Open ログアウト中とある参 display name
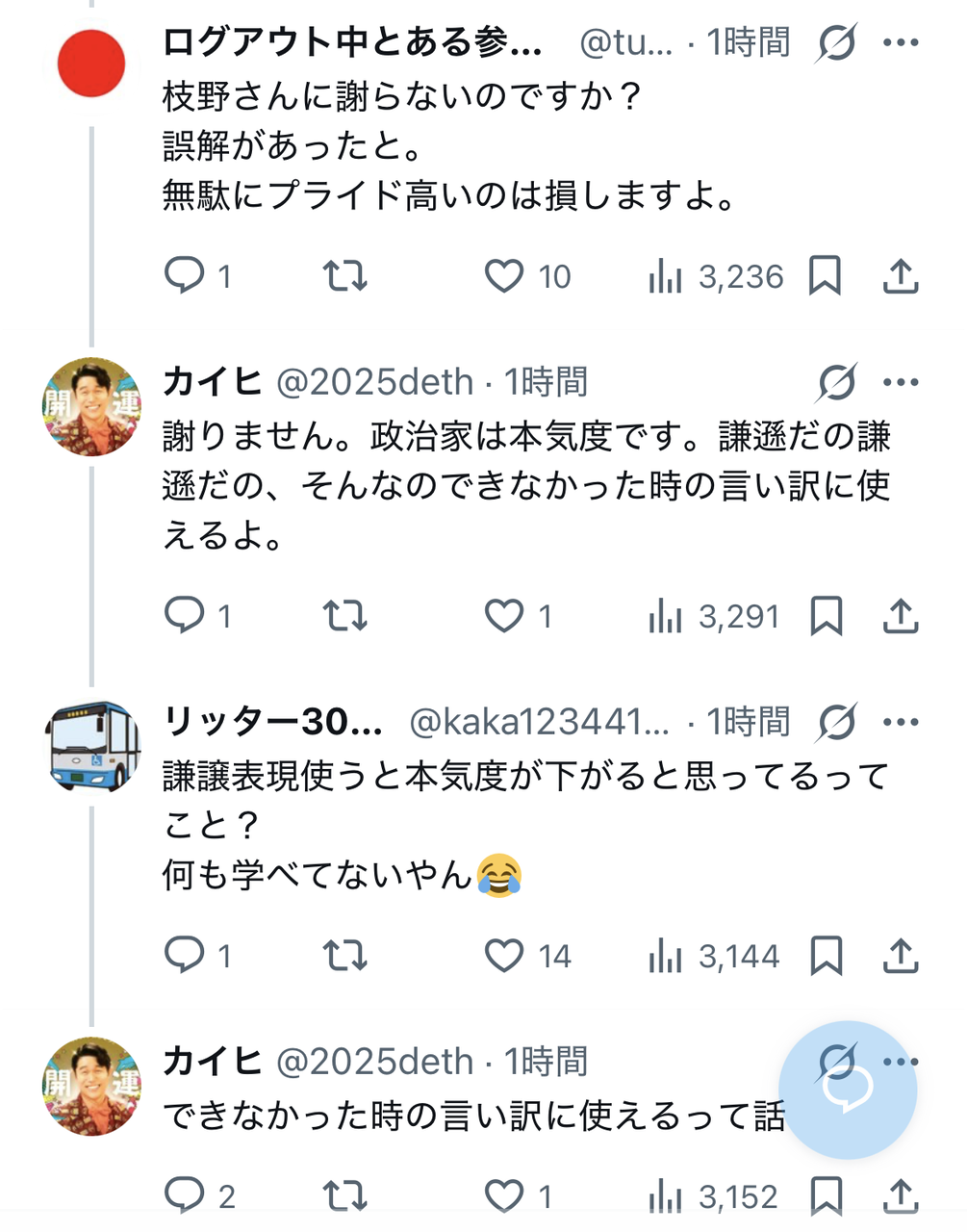 point(352,43)
